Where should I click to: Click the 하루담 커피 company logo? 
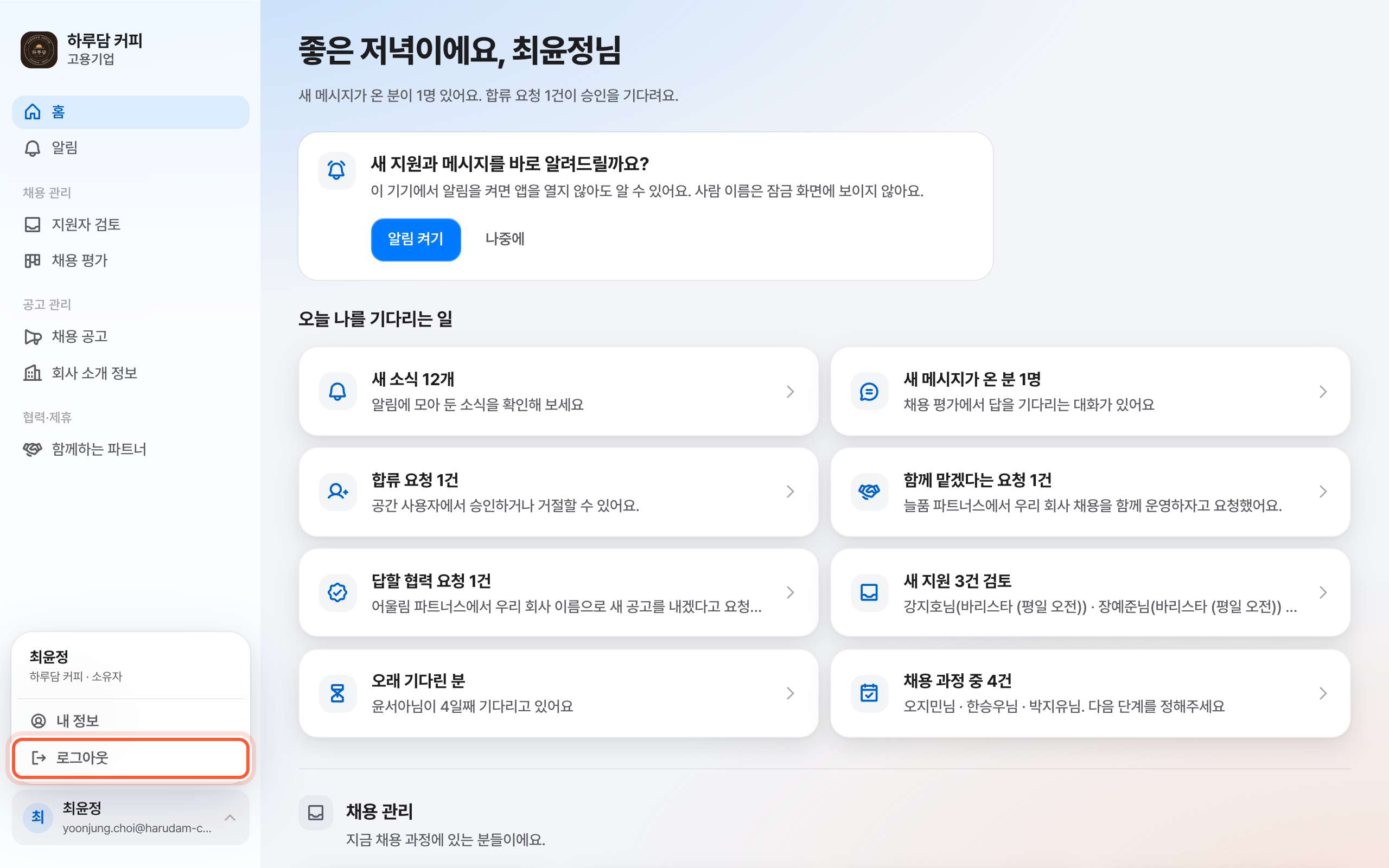(39, 50)
